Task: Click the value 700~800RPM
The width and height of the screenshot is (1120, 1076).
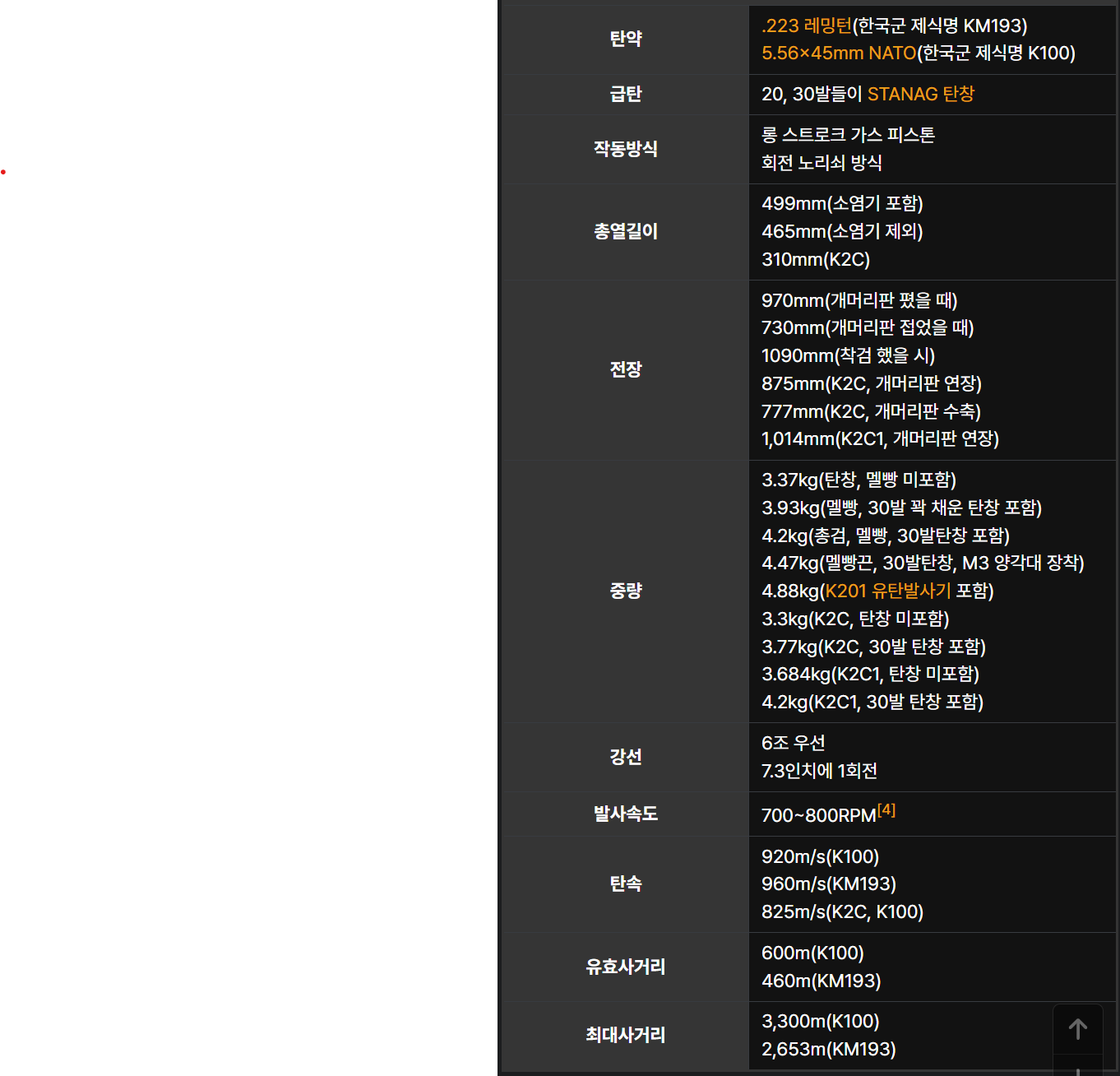Action: click(x=819, y=816)
